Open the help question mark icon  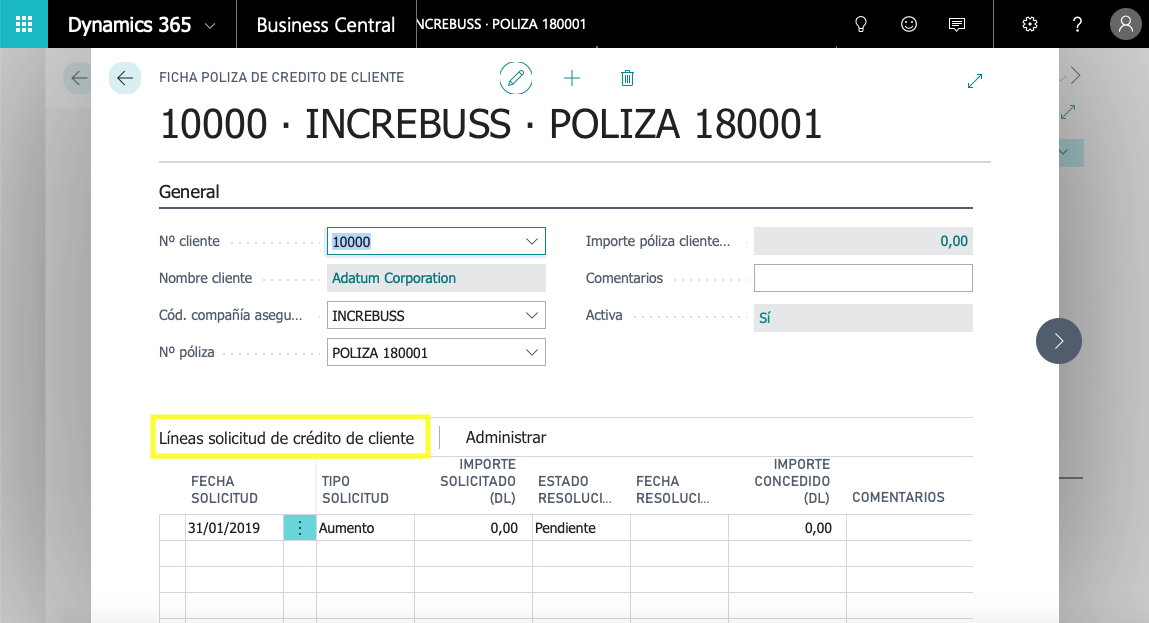click(x=1077, y=24)
